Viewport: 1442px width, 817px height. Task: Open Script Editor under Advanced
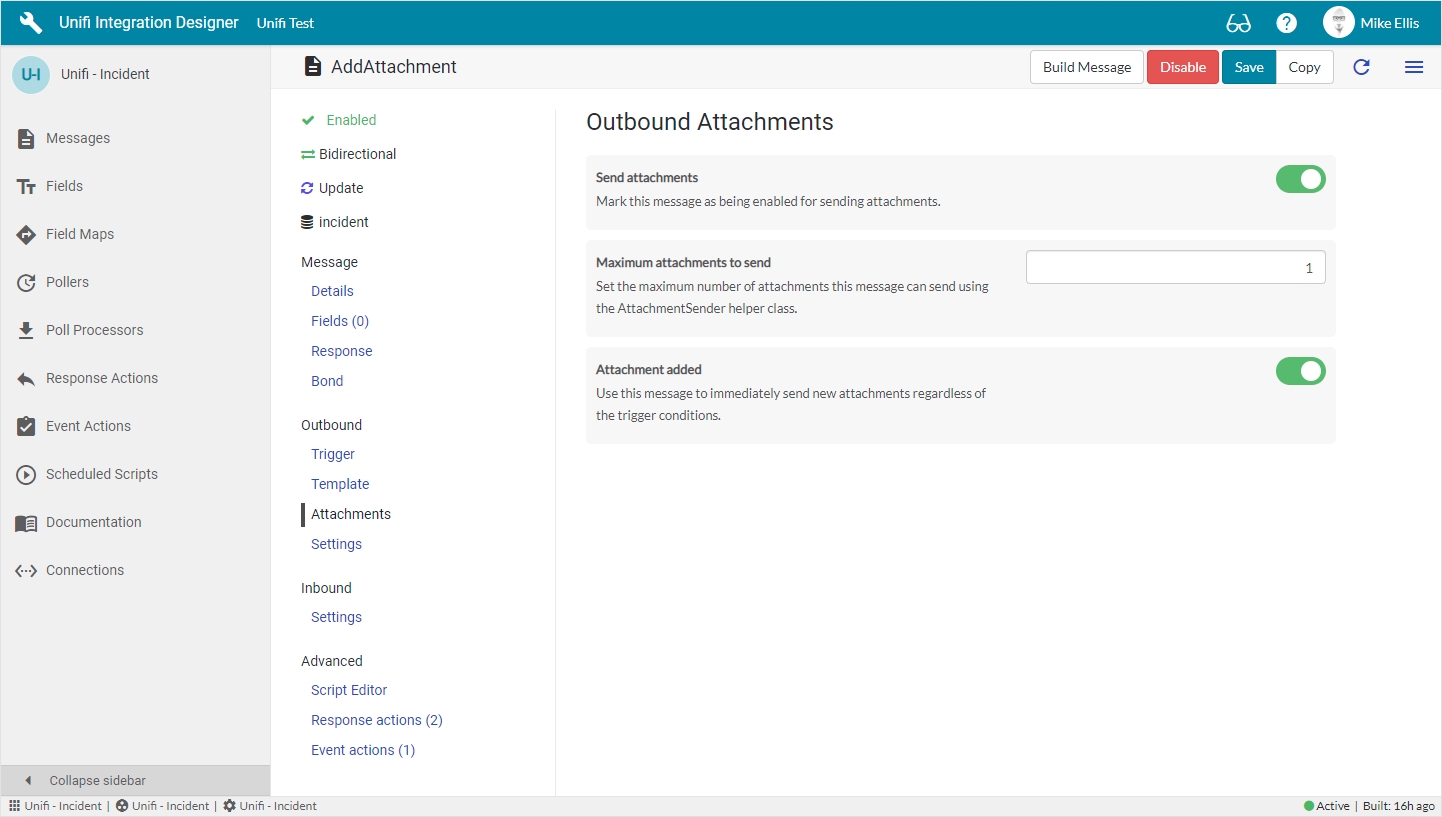[x=349, y=690]
